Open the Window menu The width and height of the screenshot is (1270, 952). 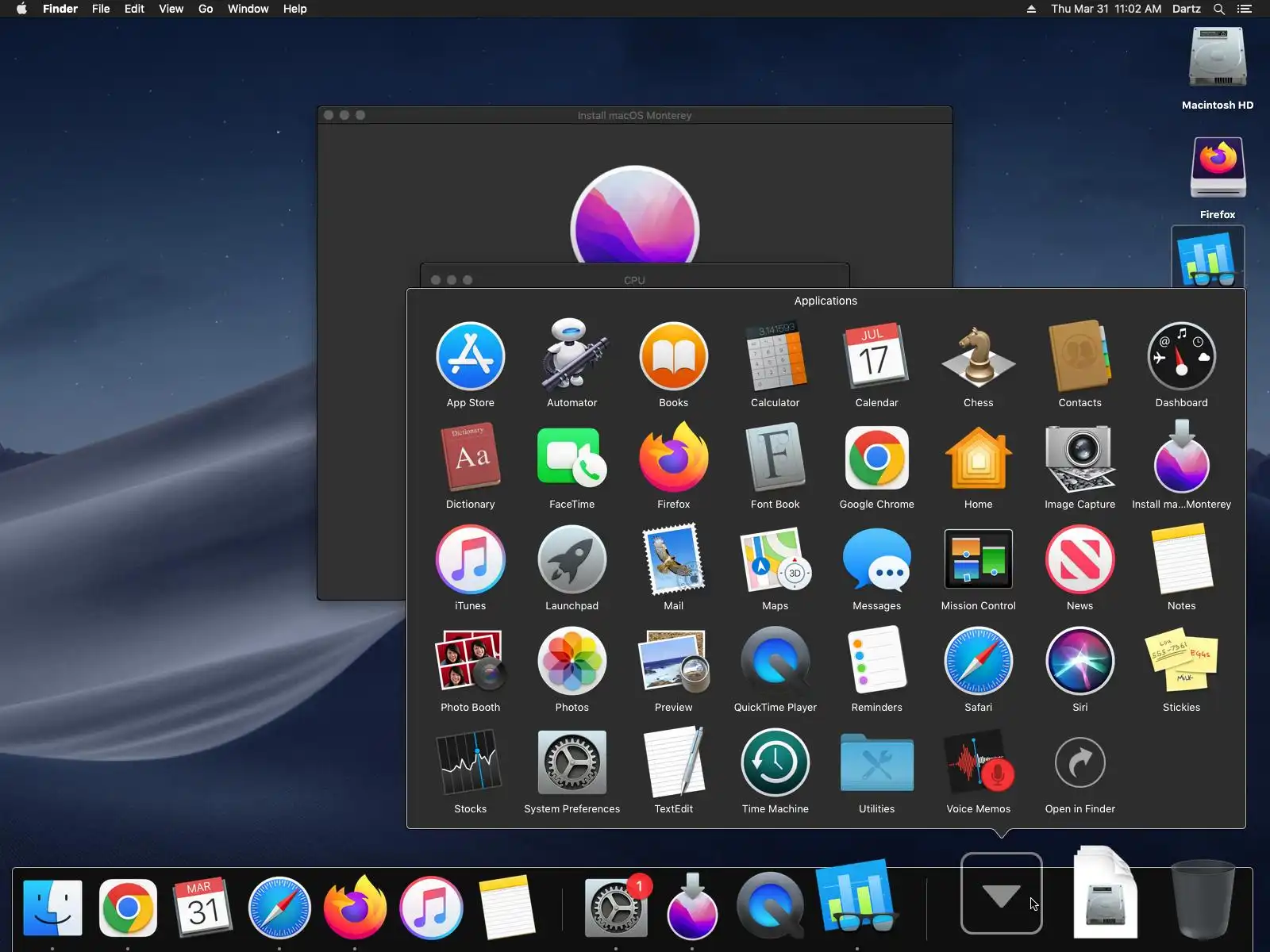coord(248,9)
